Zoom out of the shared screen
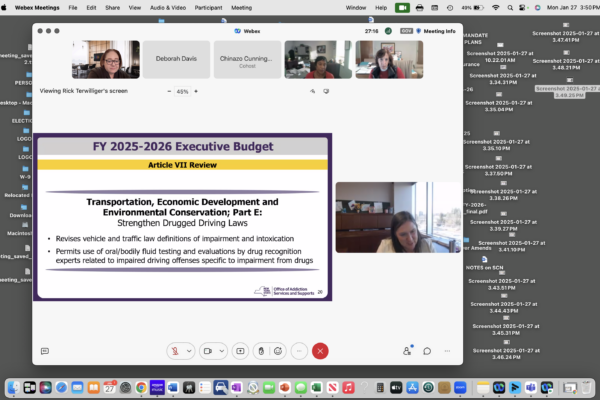The height and width of the screenshot is (400, 600). [x=168, y=91]
